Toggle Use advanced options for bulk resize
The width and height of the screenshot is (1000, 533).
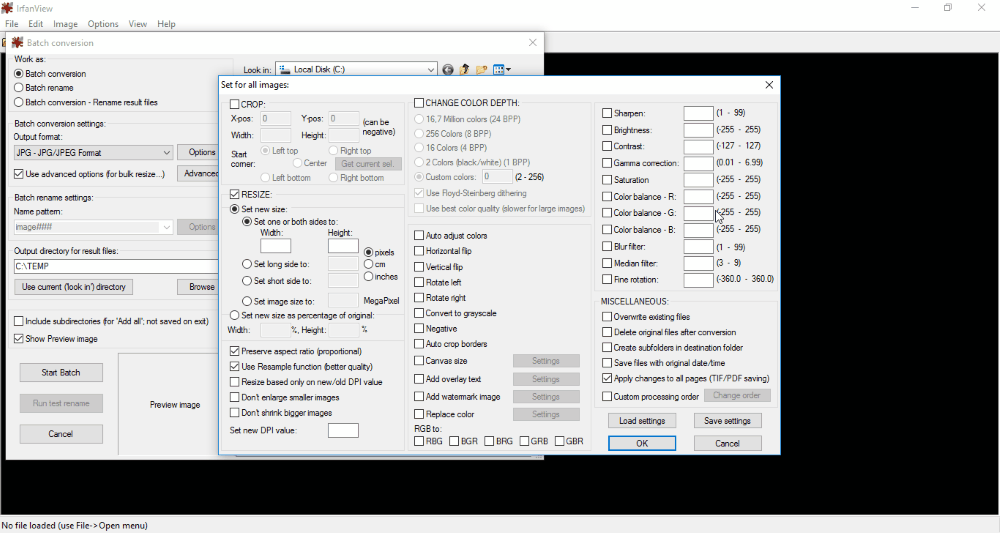pos(18,173)
